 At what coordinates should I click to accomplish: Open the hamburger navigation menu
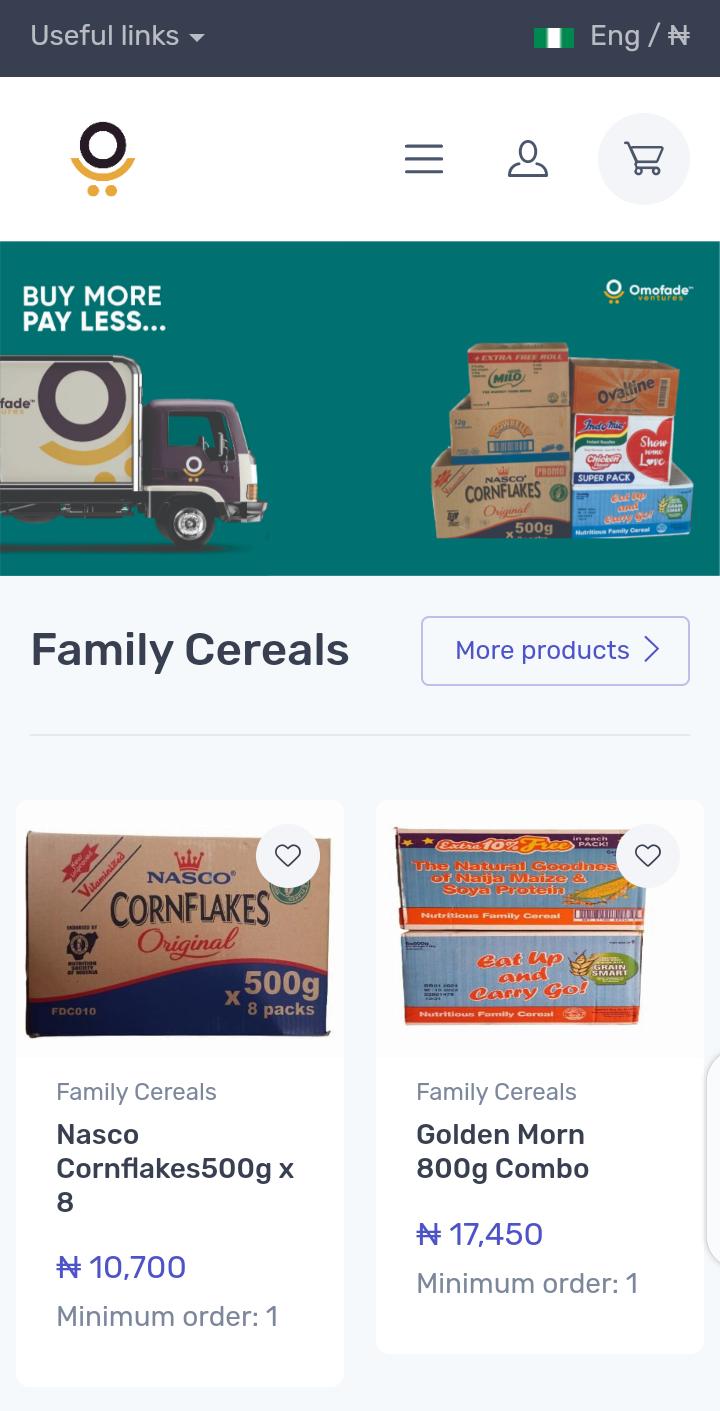(424, 159)
